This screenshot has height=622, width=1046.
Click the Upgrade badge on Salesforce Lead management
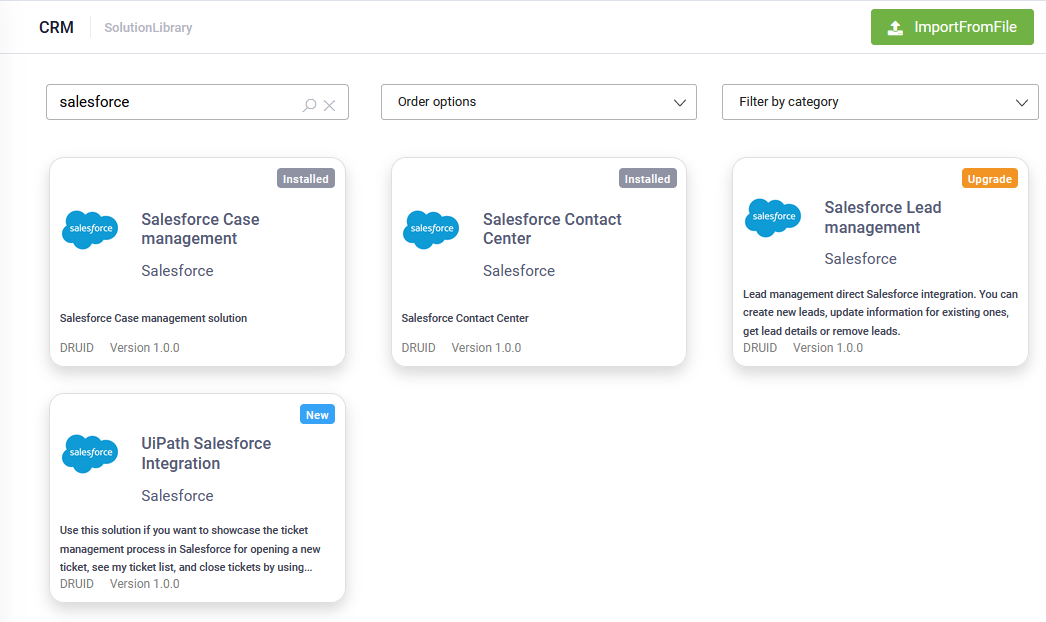click(989, 178)
